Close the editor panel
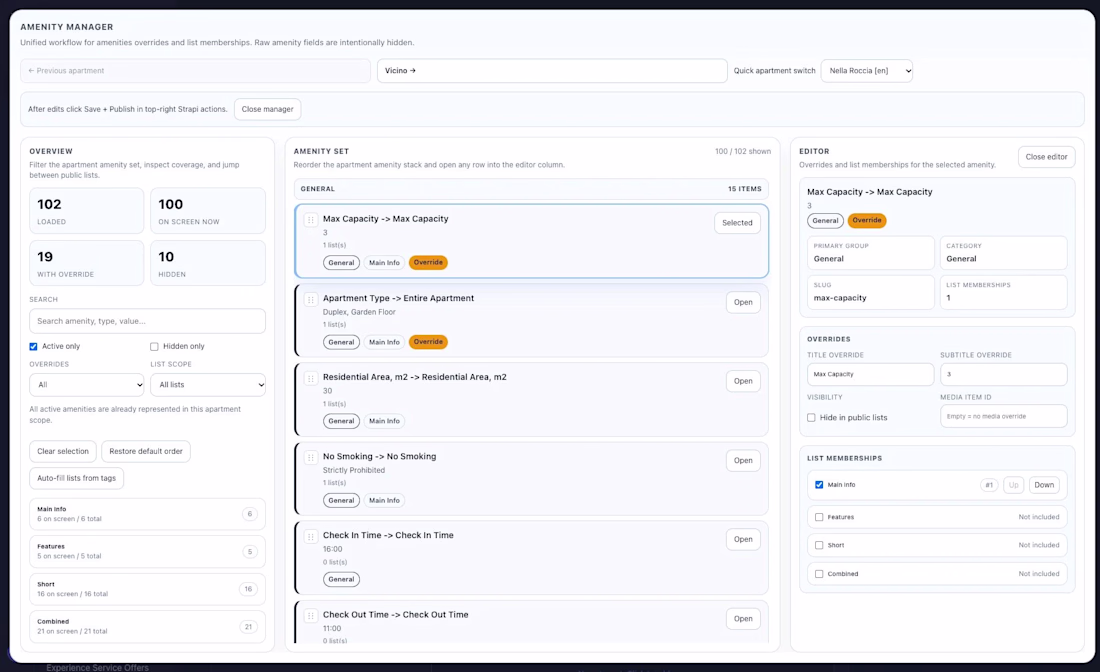1100x672 pixels. click(x=1046, y=157)
